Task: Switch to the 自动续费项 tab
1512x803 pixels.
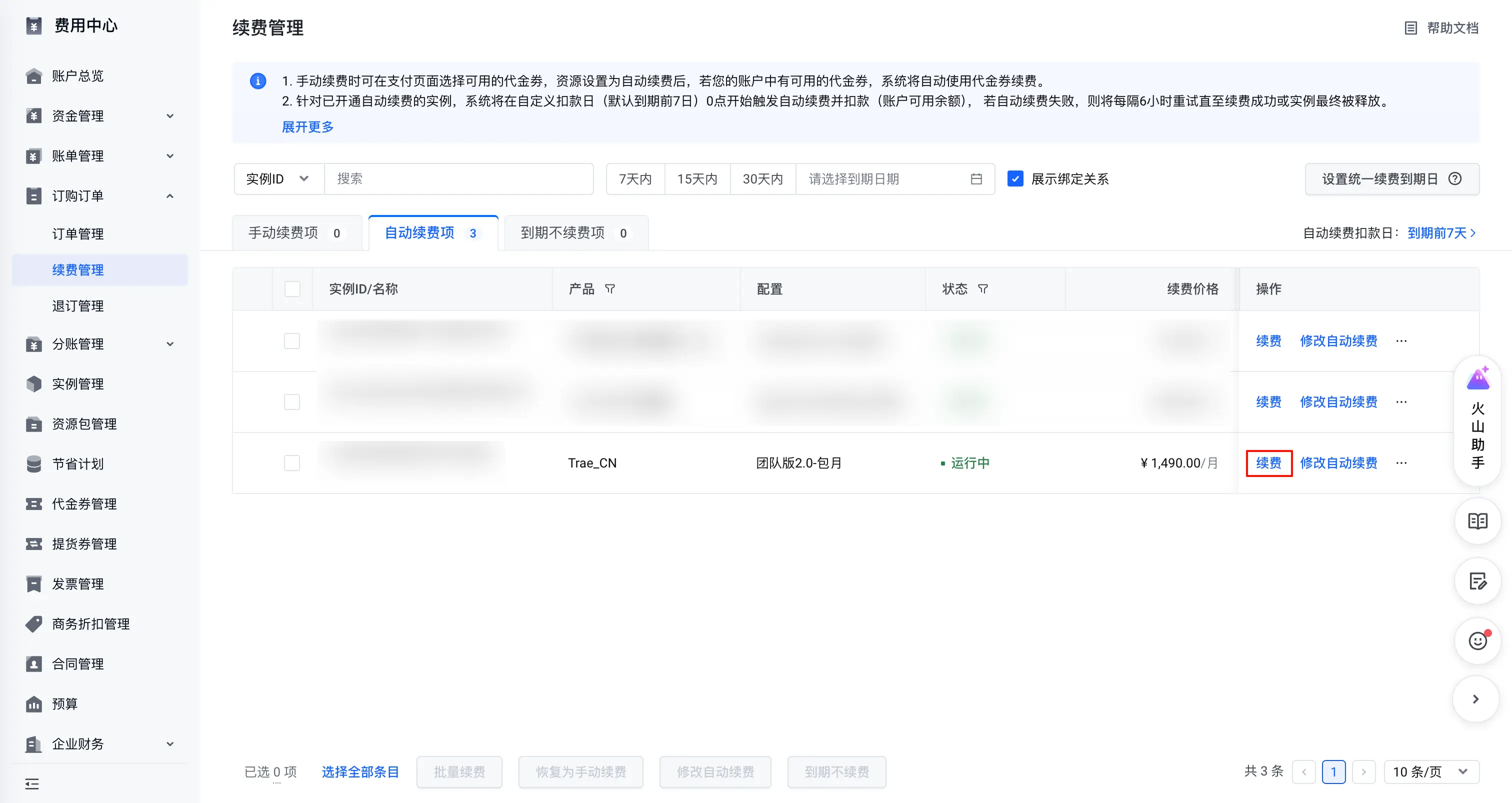Action: coord(433,233)
